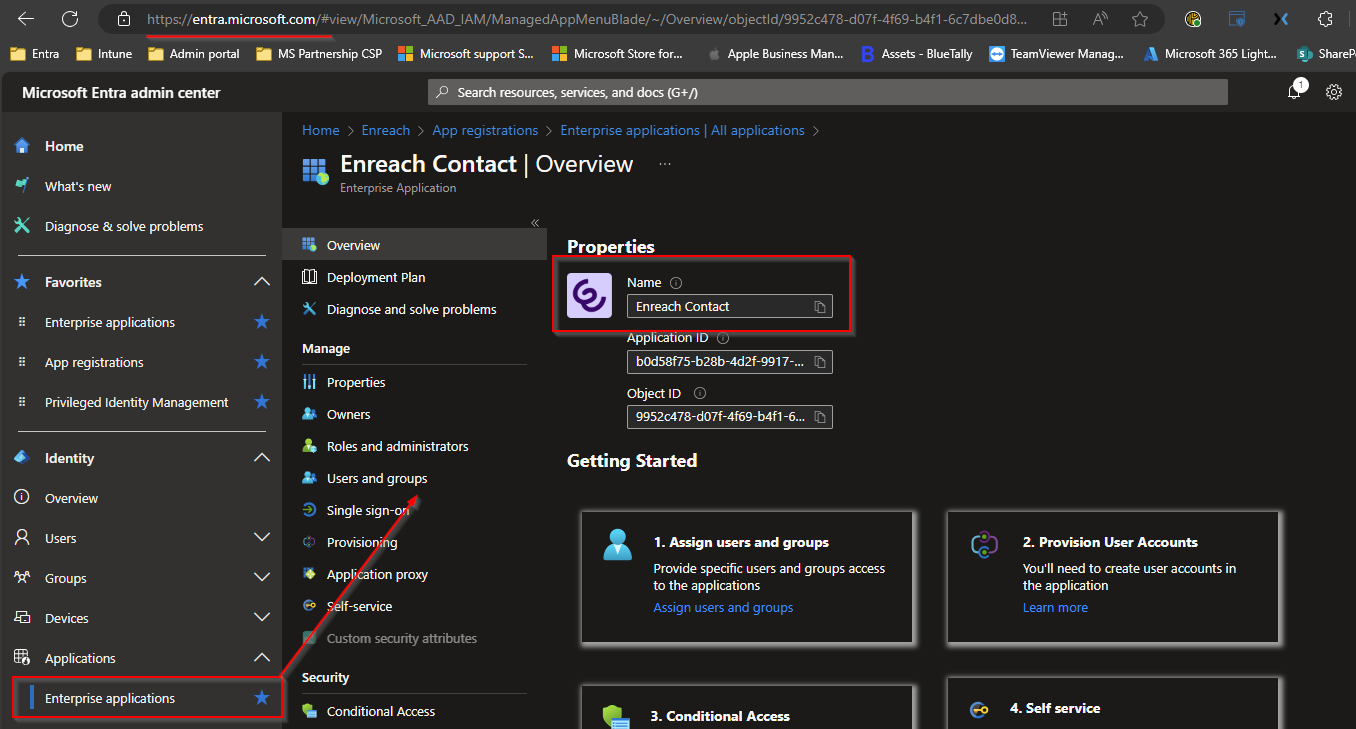Screen dimensions: 1356x729
Task: Copy the Enreach Contact name field
Action: pos(819,307)
